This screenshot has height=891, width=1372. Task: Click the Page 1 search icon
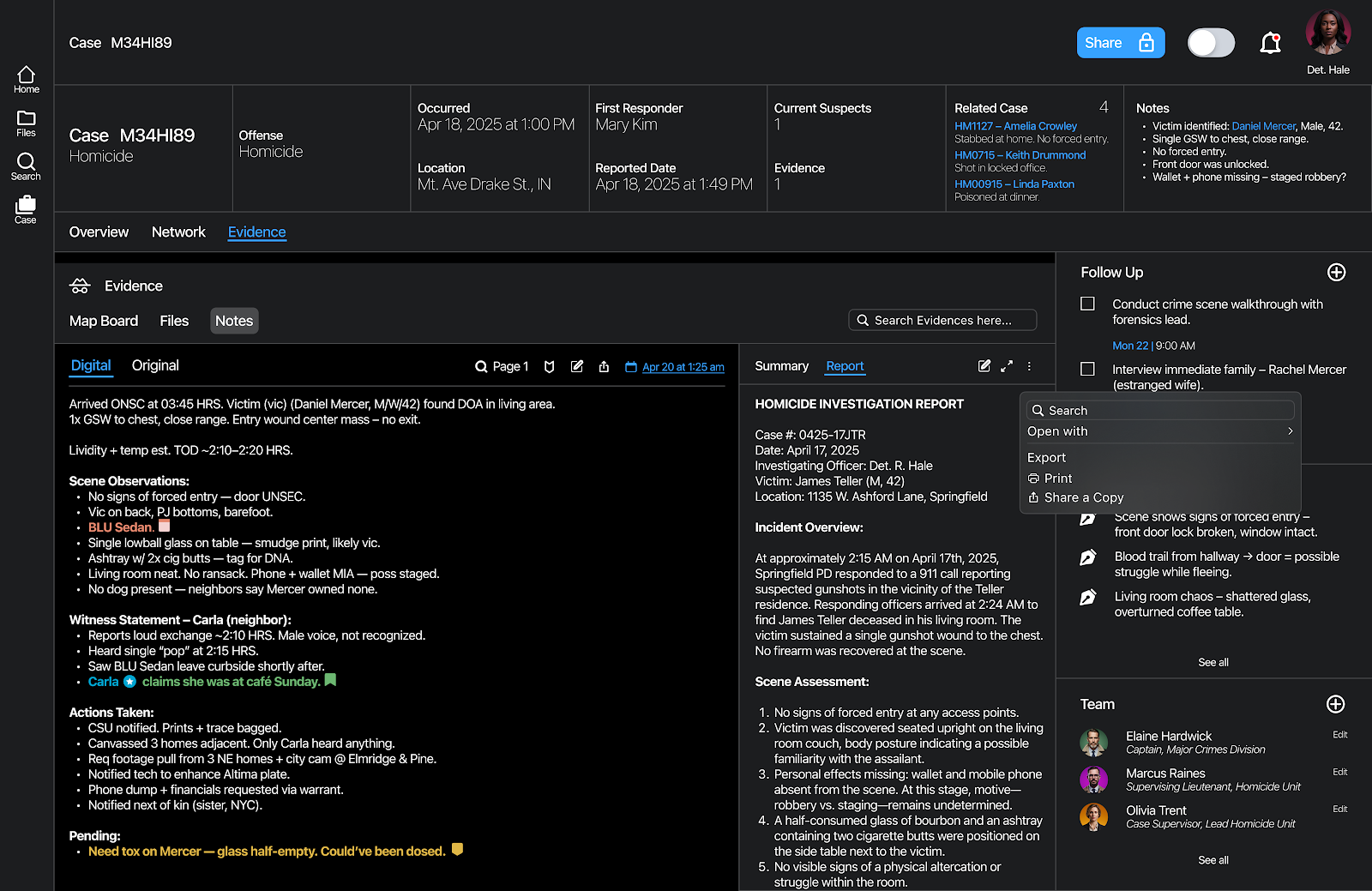[481, 367]
